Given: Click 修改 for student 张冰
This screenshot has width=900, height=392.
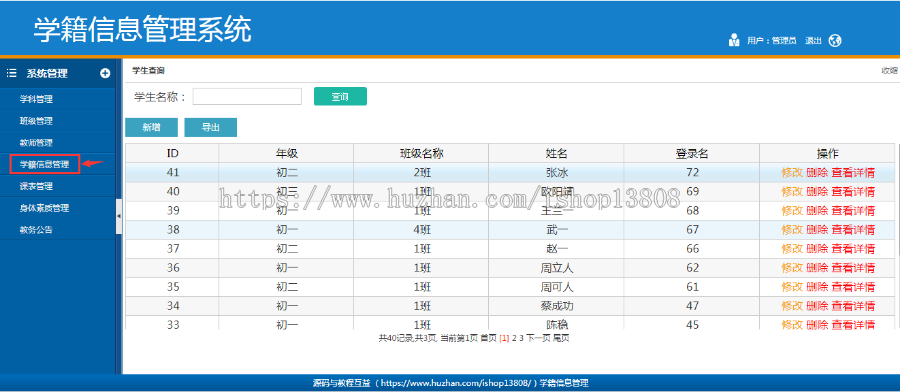Looking at the screenshot, I should pyautogui.click(x=792, y=172).
